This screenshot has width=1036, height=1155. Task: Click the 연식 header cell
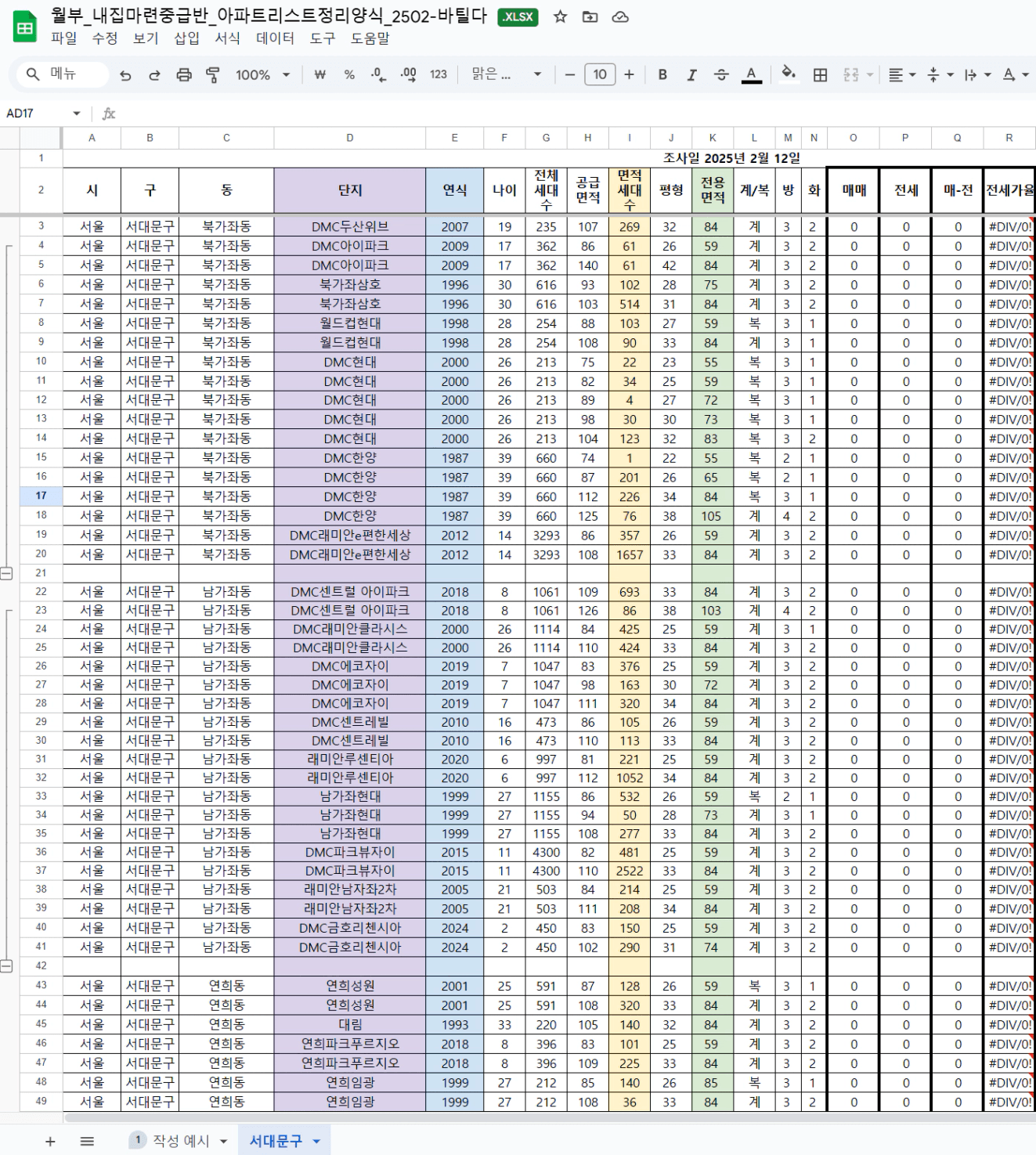(x=455, y=190)
